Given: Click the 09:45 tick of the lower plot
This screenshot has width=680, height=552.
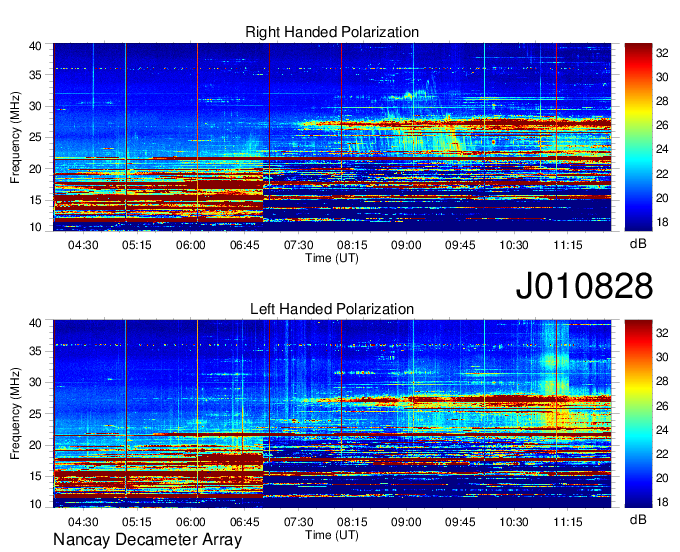Looking at the screenshot, I should click(460, 522).
